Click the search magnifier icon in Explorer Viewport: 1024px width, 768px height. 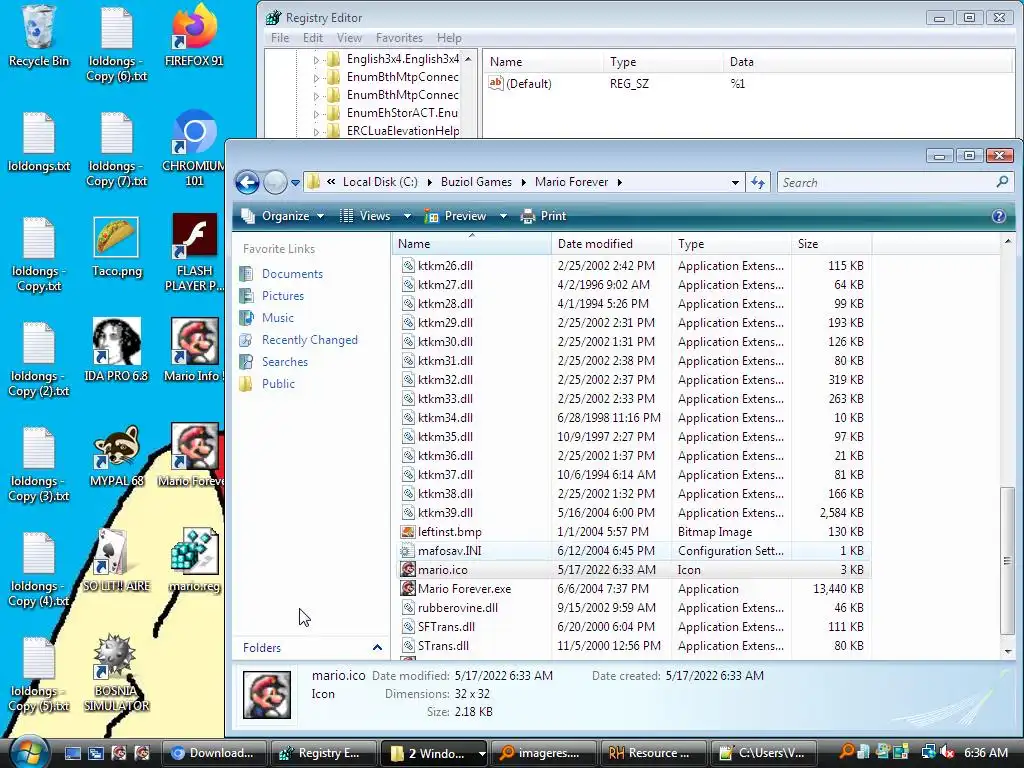[1002, 182]
